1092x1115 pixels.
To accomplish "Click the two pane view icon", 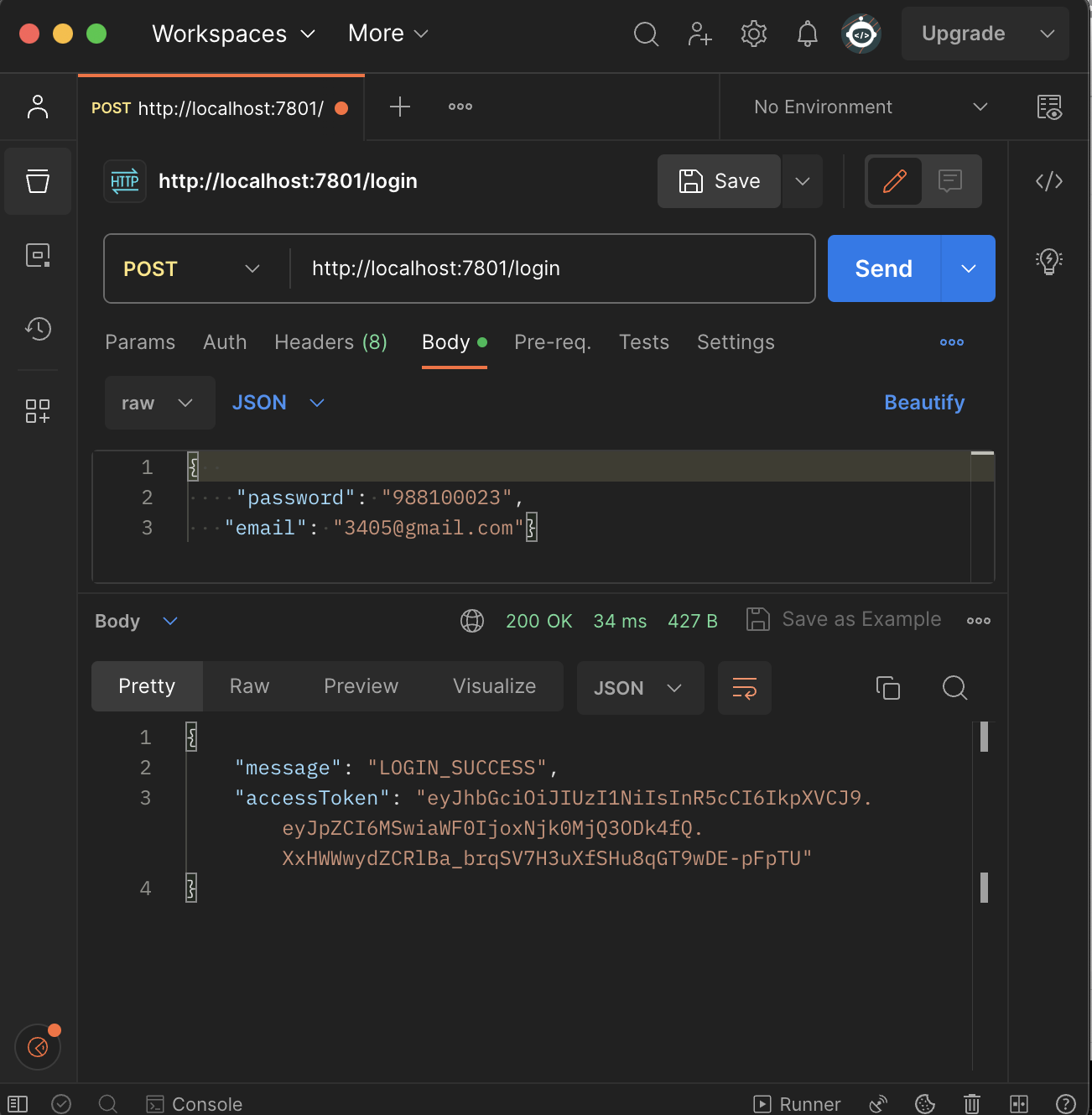I will click(x=1019, y=1104).
